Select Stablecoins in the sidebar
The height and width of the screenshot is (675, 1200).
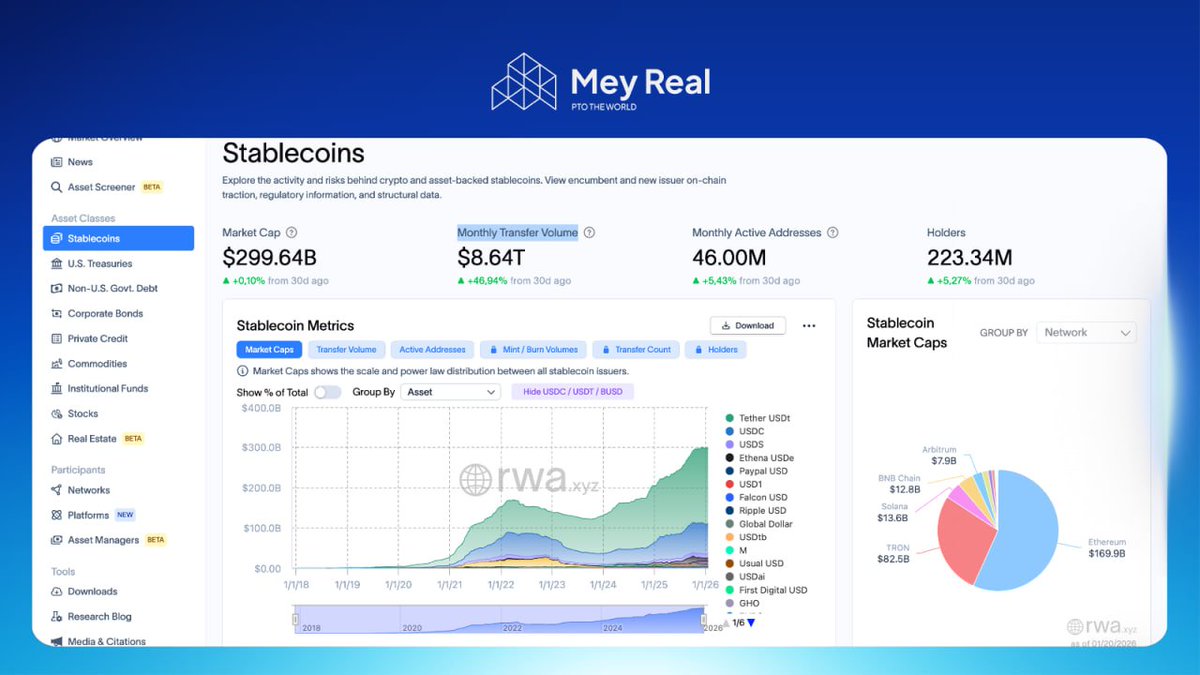click(x=118, y=238)
